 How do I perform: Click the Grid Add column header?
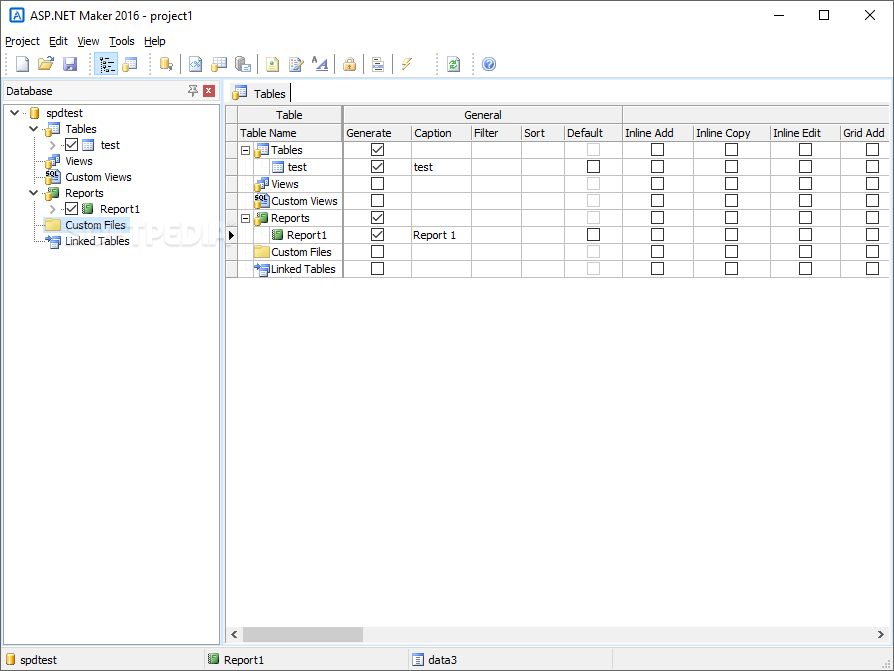coord(864,133)
